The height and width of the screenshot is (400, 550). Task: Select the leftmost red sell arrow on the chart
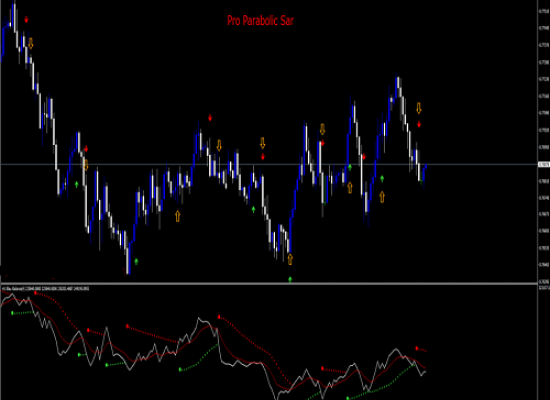pyautogui.click(x=26, y=20)
